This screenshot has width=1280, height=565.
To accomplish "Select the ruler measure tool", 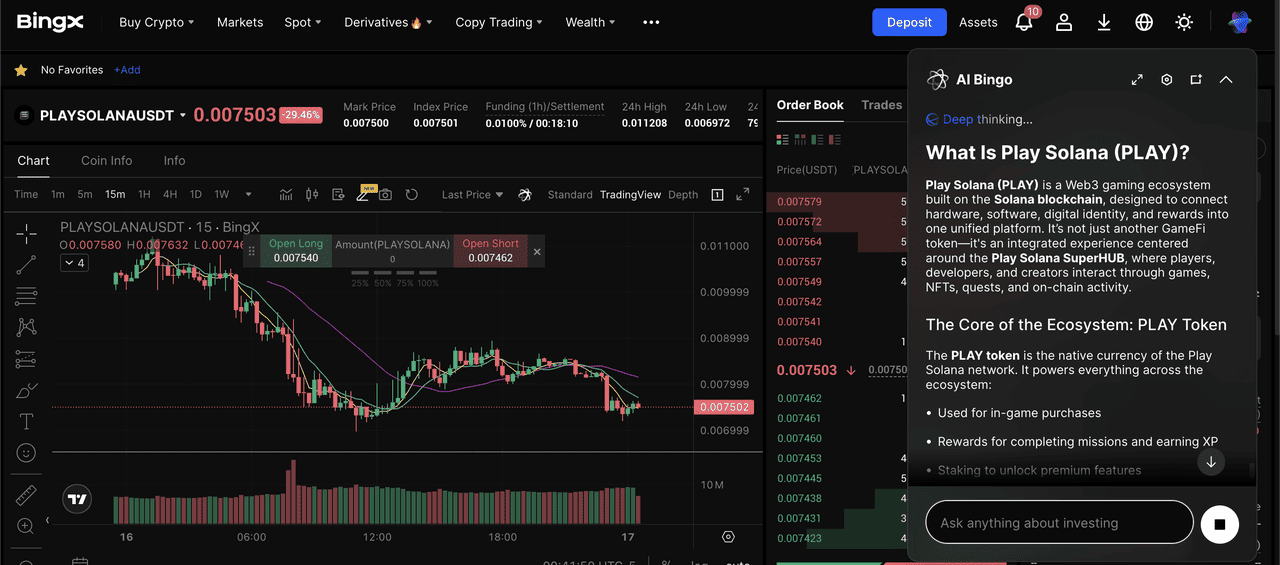I will click(x=27, y=495).
